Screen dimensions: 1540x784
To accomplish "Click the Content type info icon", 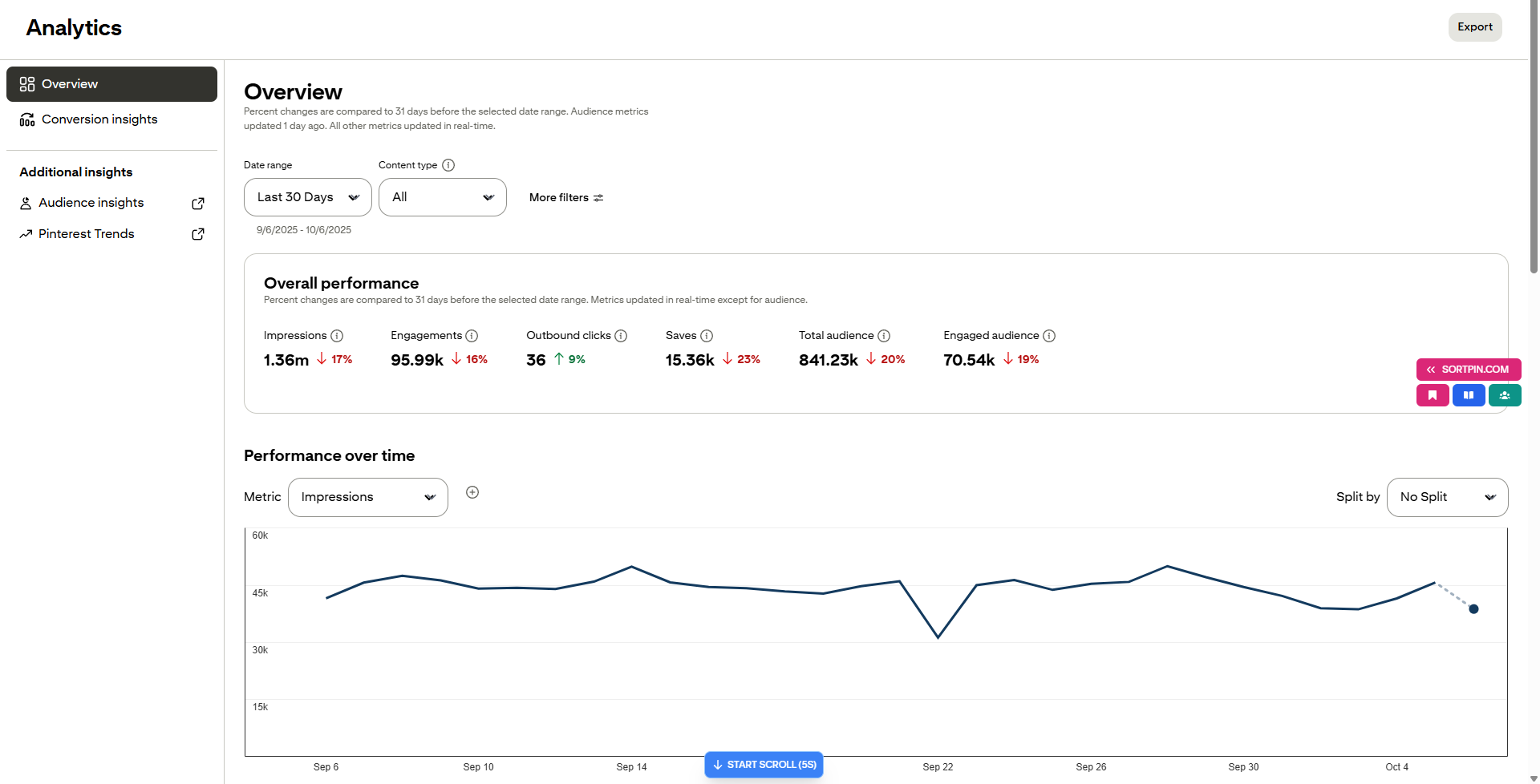I will [x=448, y=165].
